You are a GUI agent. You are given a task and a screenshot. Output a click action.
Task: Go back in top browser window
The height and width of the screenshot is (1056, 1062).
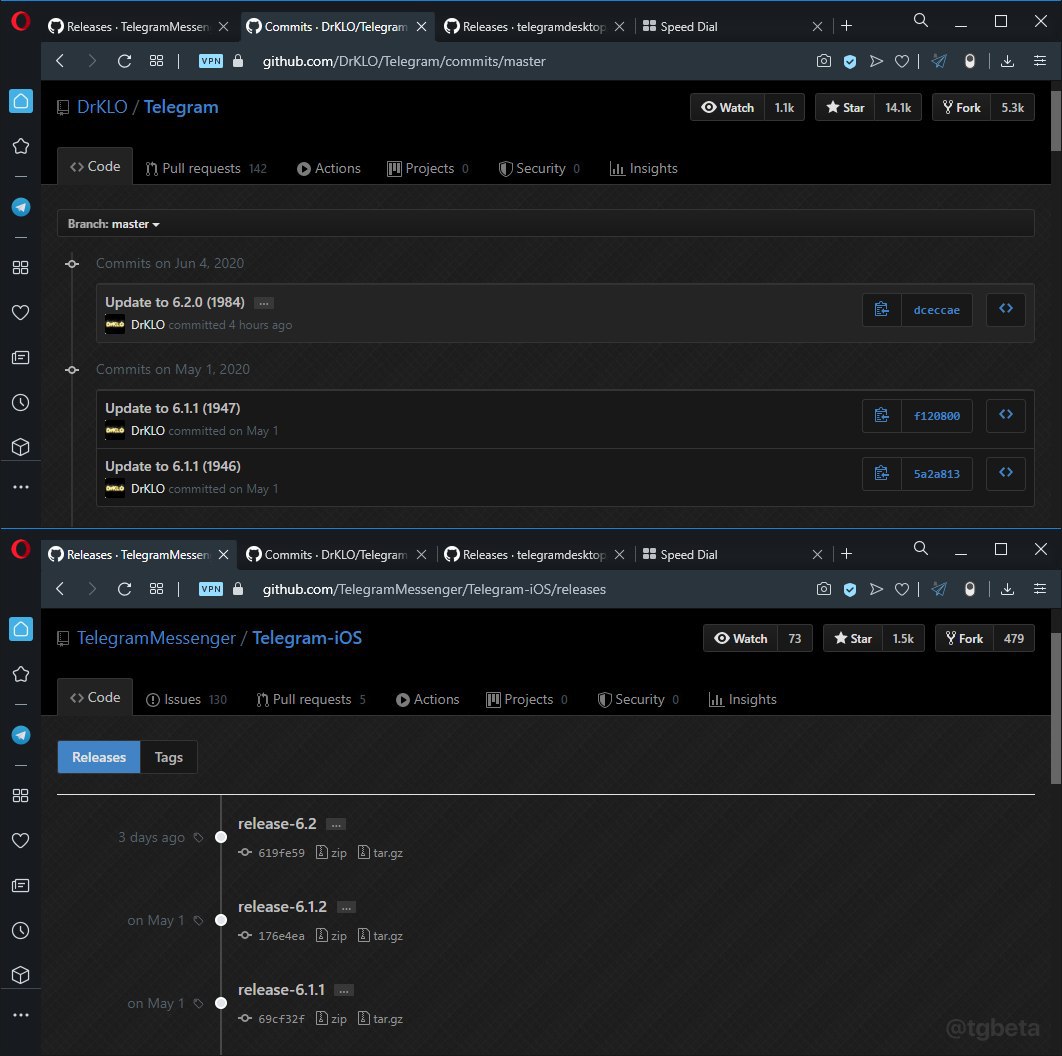click(x=60, y=61)
